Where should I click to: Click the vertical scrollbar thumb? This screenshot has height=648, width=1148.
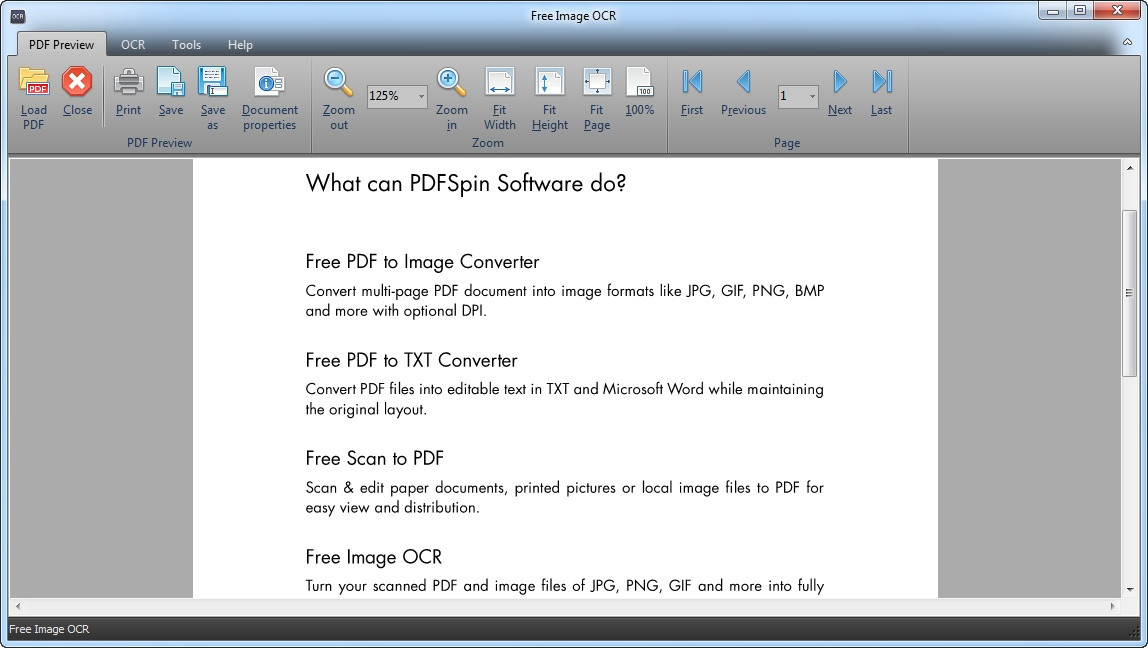click(1130, 293)
